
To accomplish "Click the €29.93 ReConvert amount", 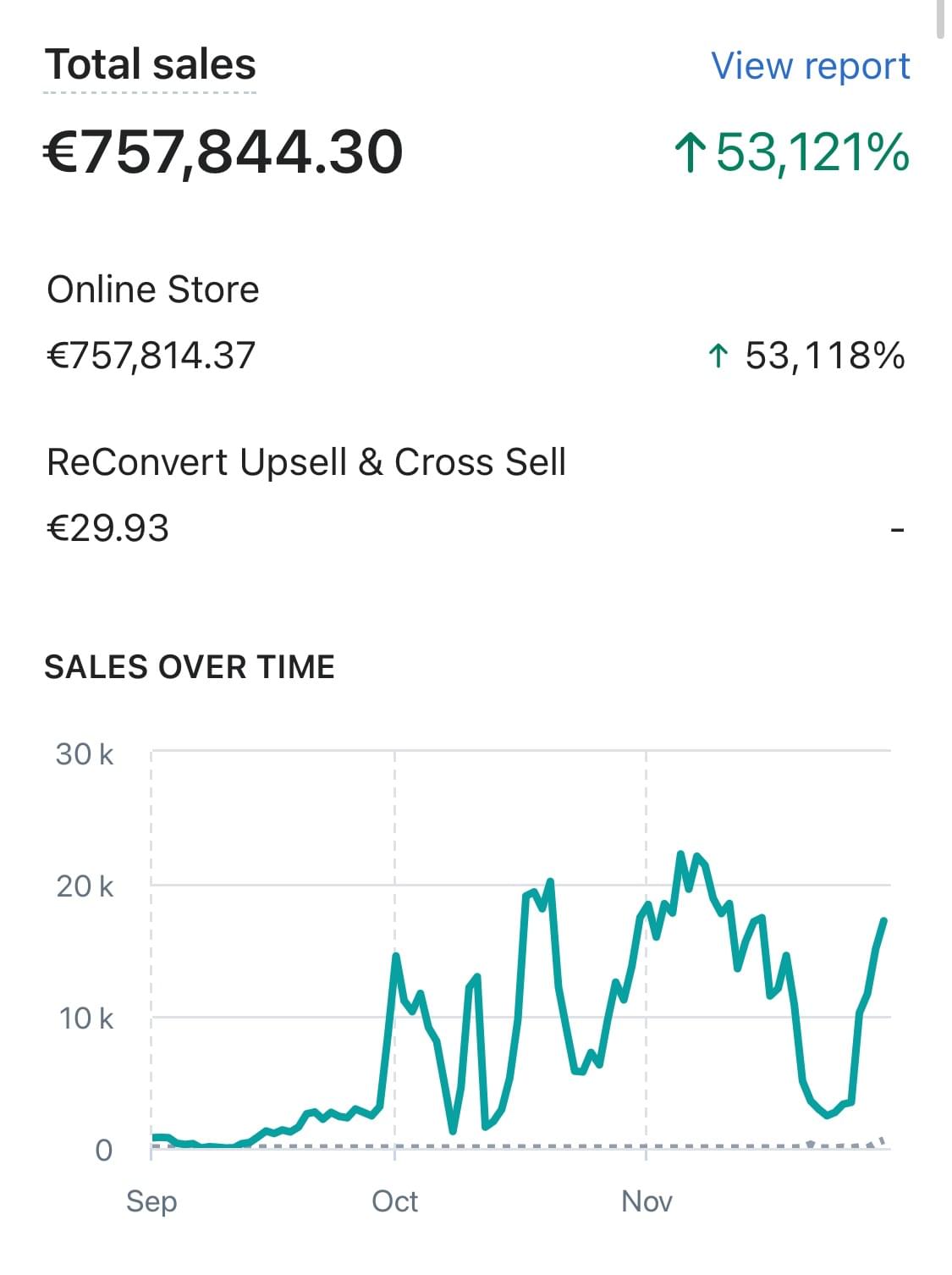I will pos(108,528).
